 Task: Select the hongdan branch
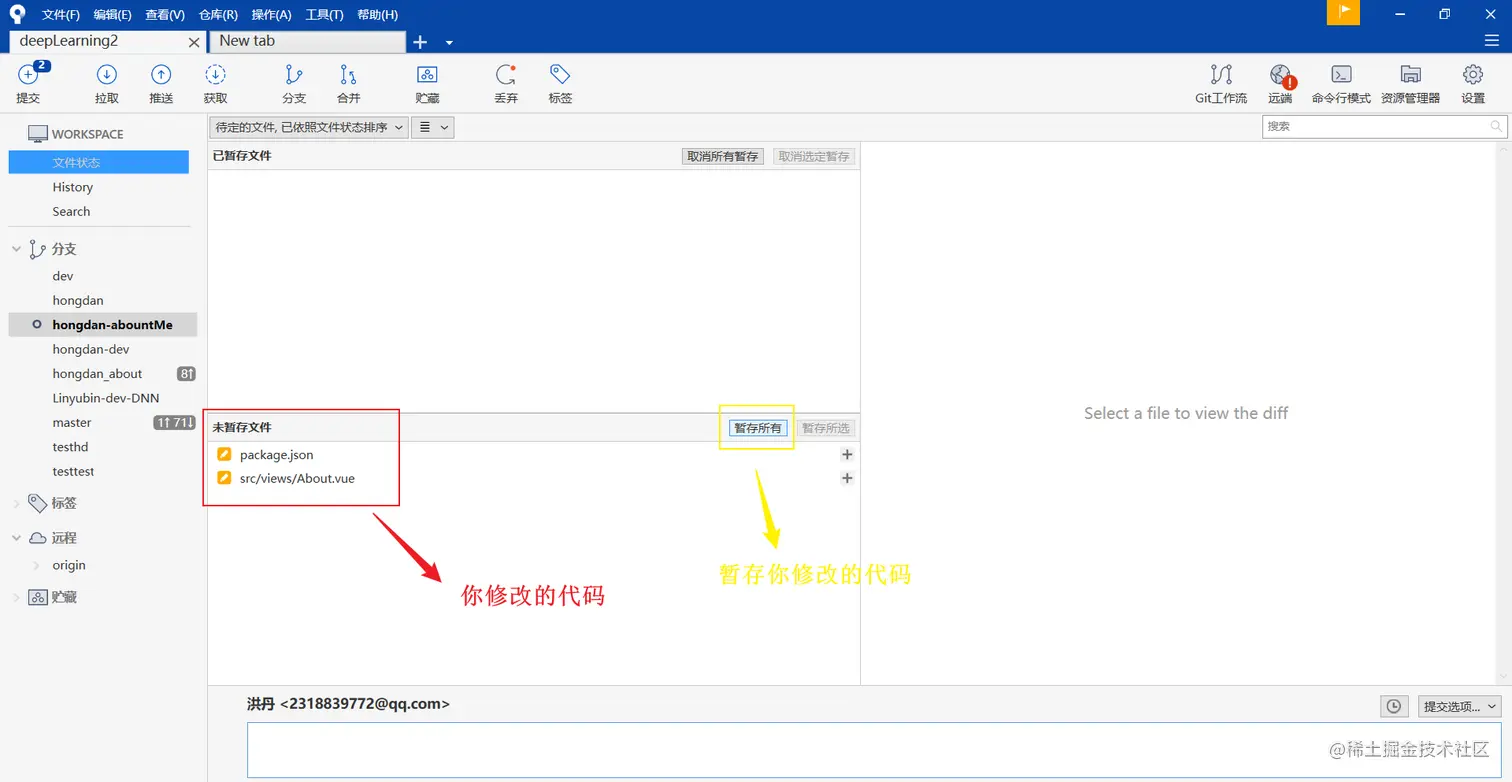point(78,300)
